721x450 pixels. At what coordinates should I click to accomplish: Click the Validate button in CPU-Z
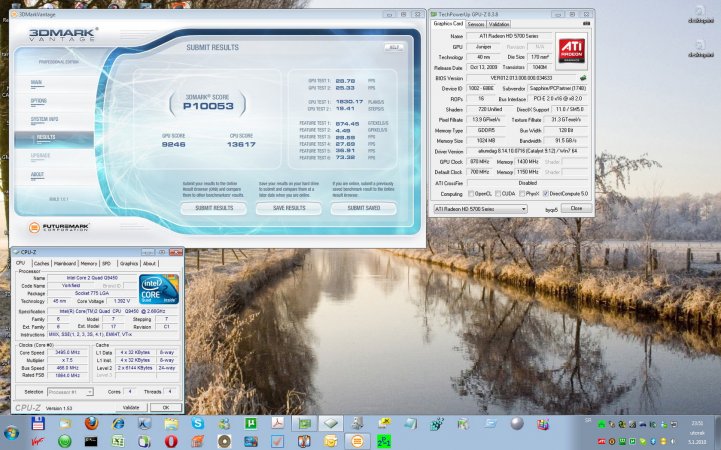coord(131,407)
